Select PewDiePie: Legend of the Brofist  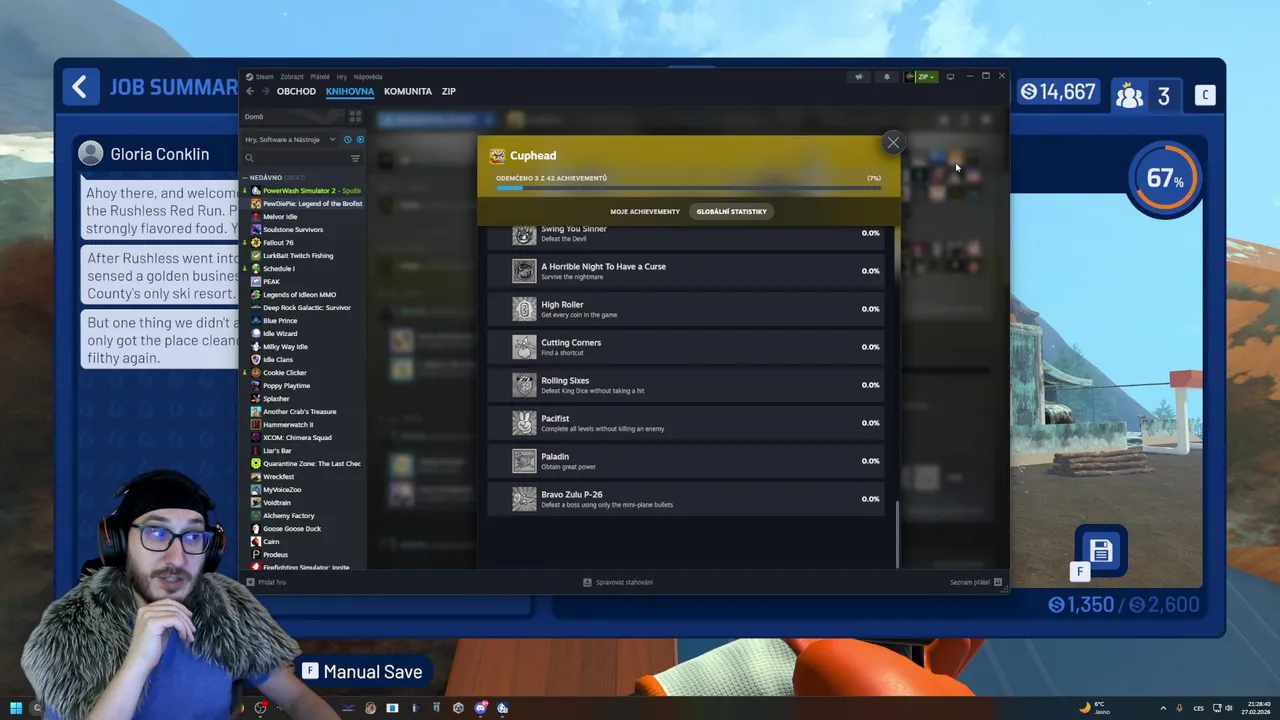pos(307,204)
